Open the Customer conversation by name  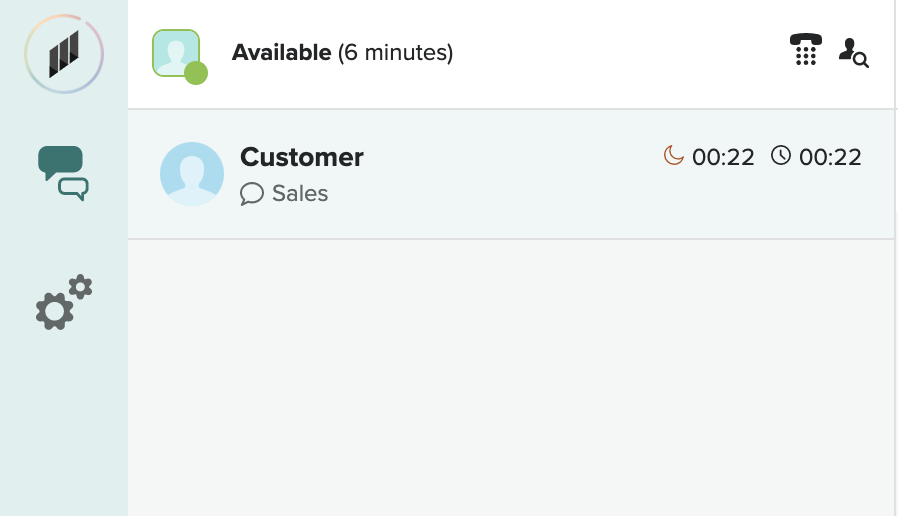pyautogui.click(x=302, y=157)
